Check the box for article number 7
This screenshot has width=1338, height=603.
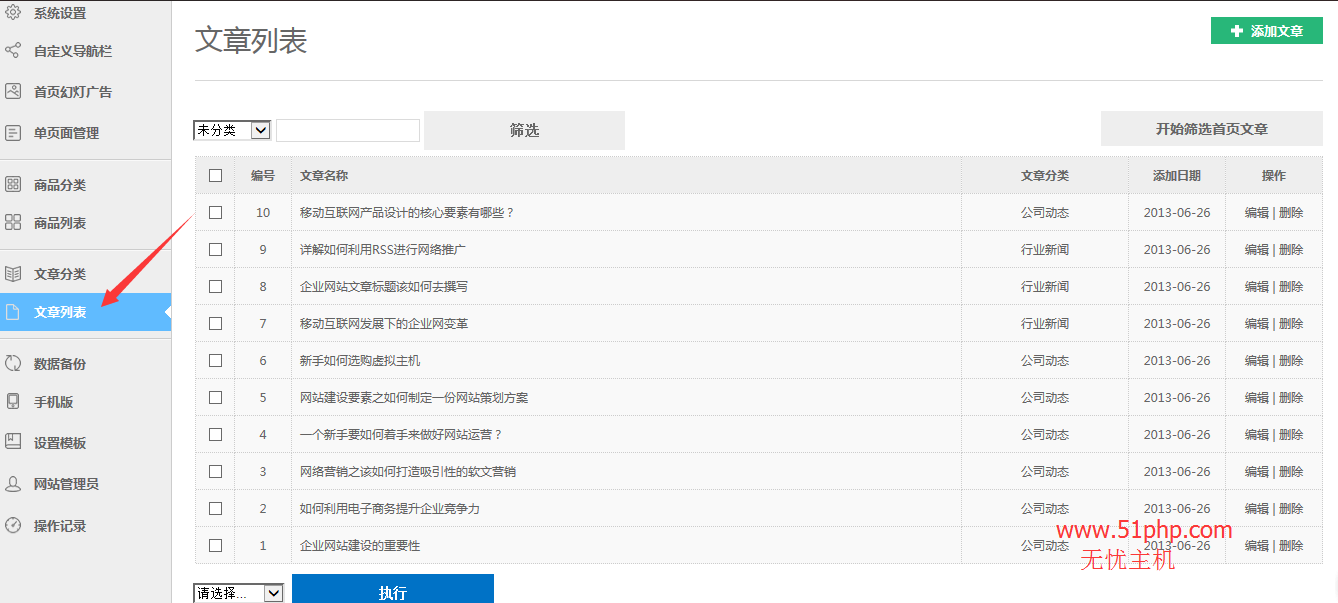(215, 323)
